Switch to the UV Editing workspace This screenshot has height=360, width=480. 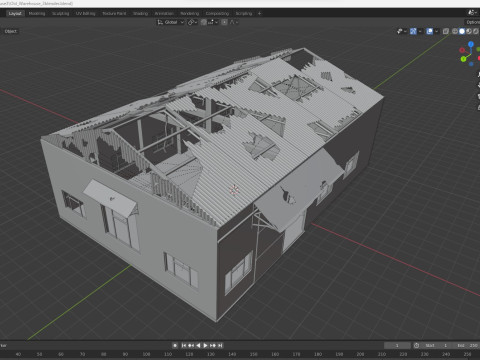click(85, 13)
